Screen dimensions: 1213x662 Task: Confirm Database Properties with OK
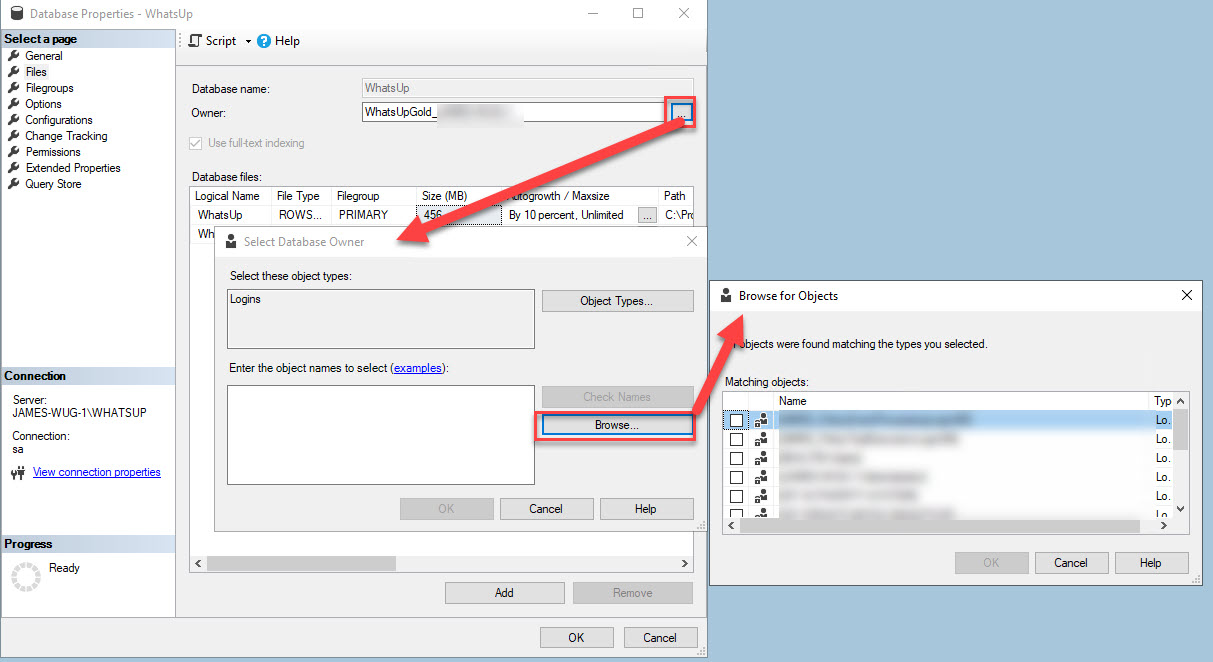[x=576, y=638]
